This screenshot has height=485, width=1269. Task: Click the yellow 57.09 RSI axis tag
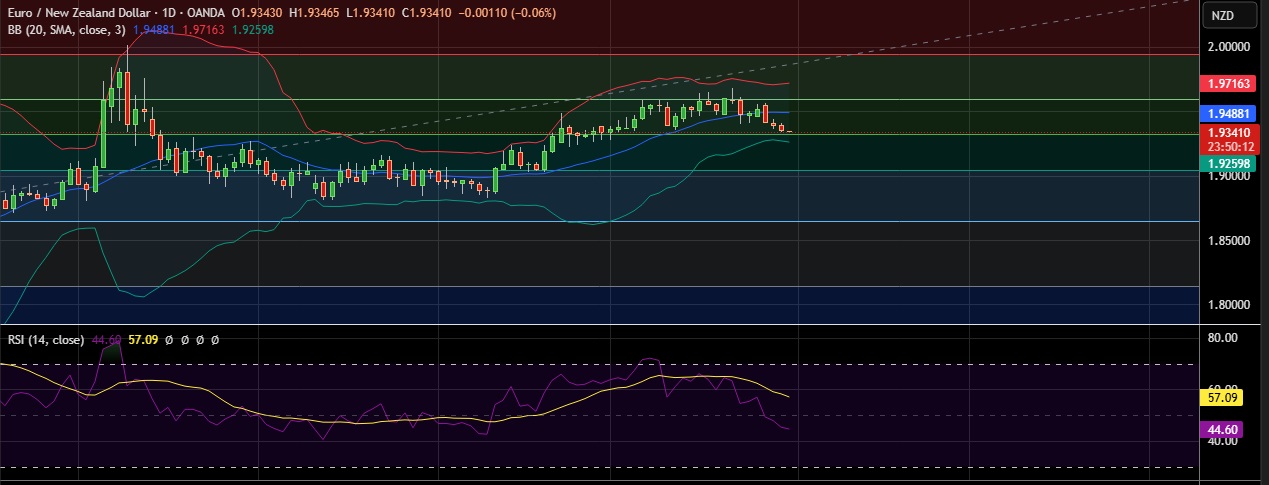coord(1237,398)
